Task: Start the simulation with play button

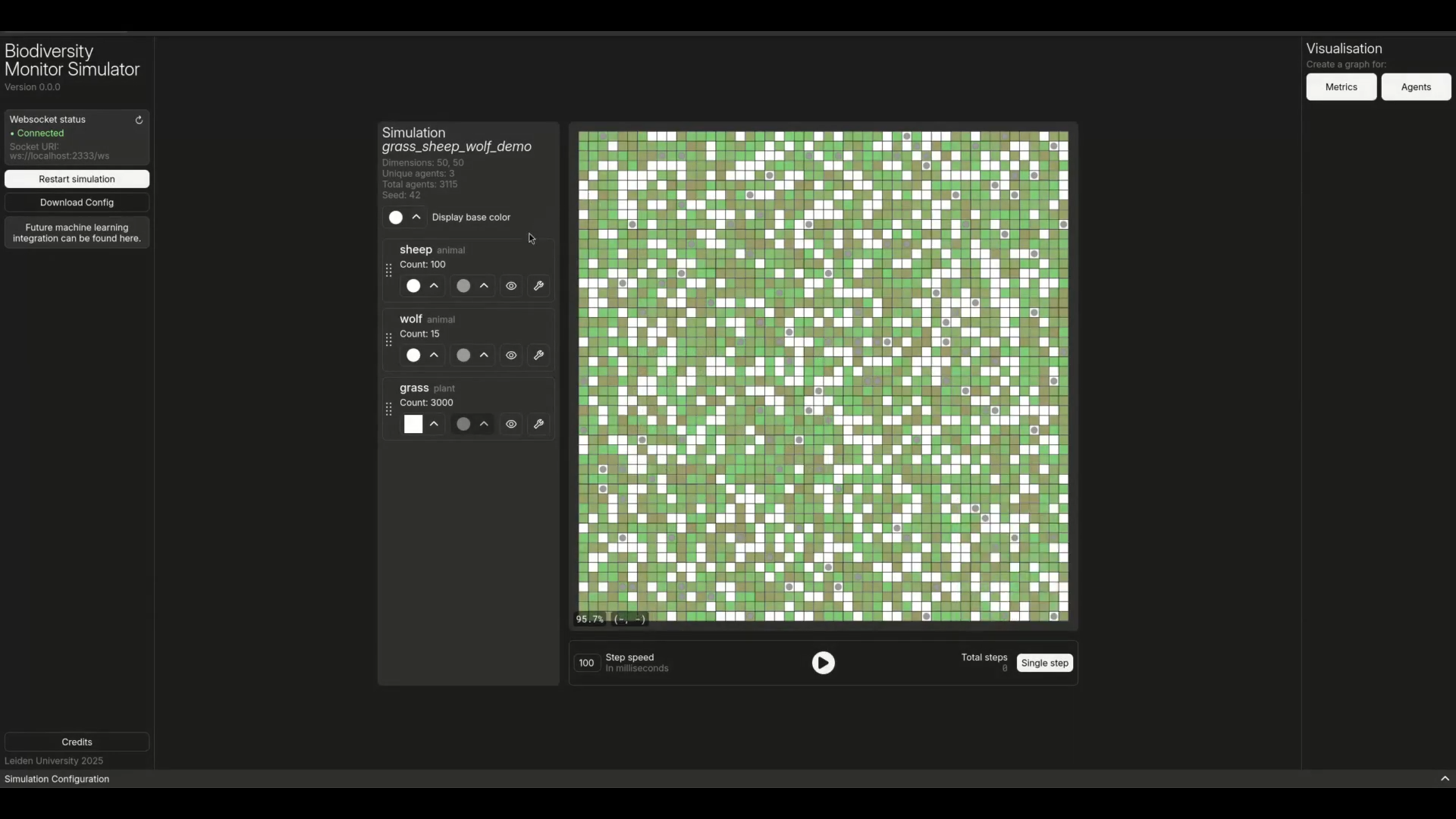Action: 823,663
